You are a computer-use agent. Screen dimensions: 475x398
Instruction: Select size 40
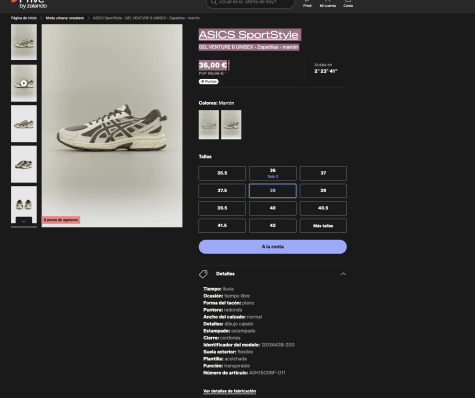tap(273, 208)
